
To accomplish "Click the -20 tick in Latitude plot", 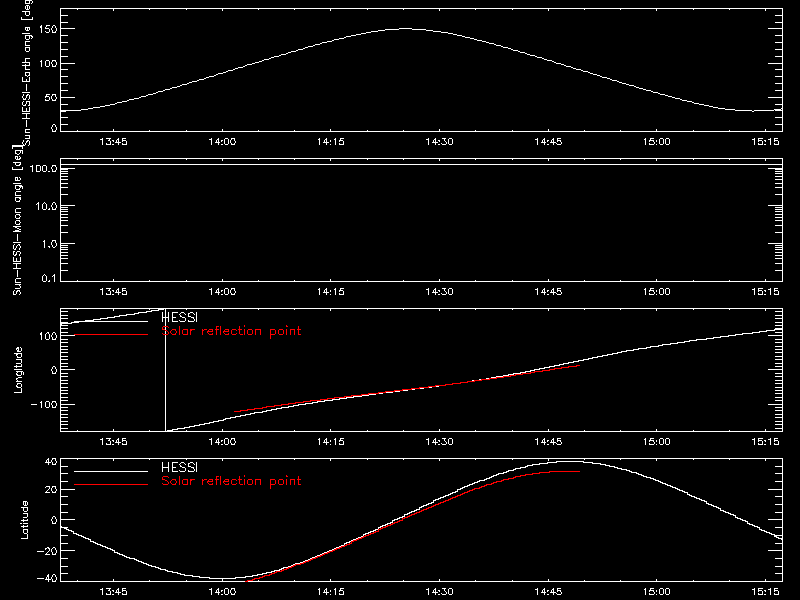I will click(47, 551).
